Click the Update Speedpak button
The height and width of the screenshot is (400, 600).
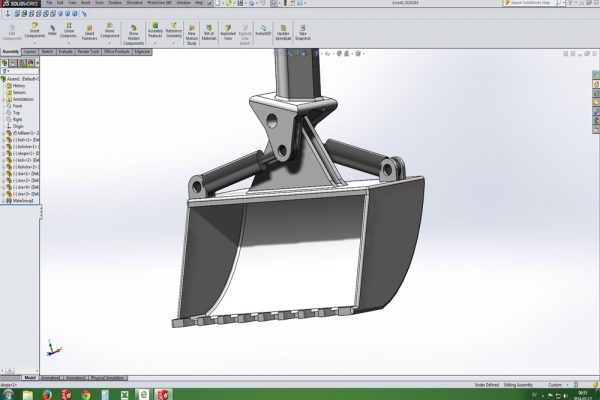tap(283, 32)
